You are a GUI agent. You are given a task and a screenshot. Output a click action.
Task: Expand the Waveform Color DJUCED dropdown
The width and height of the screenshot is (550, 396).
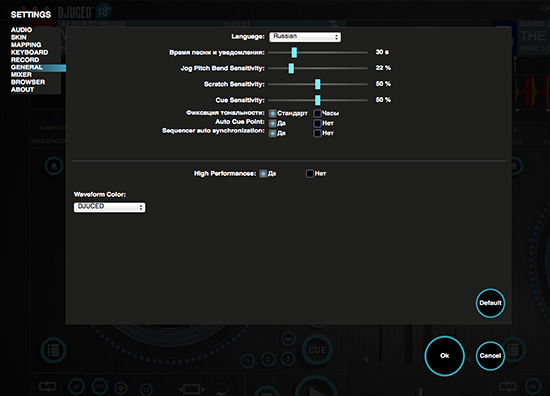(x=109, y=207)
